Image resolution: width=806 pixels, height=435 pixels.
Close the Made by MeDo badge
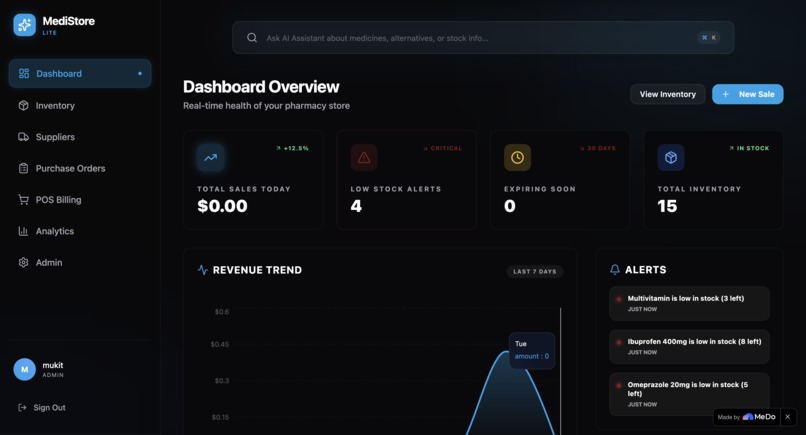pos(787,416)
